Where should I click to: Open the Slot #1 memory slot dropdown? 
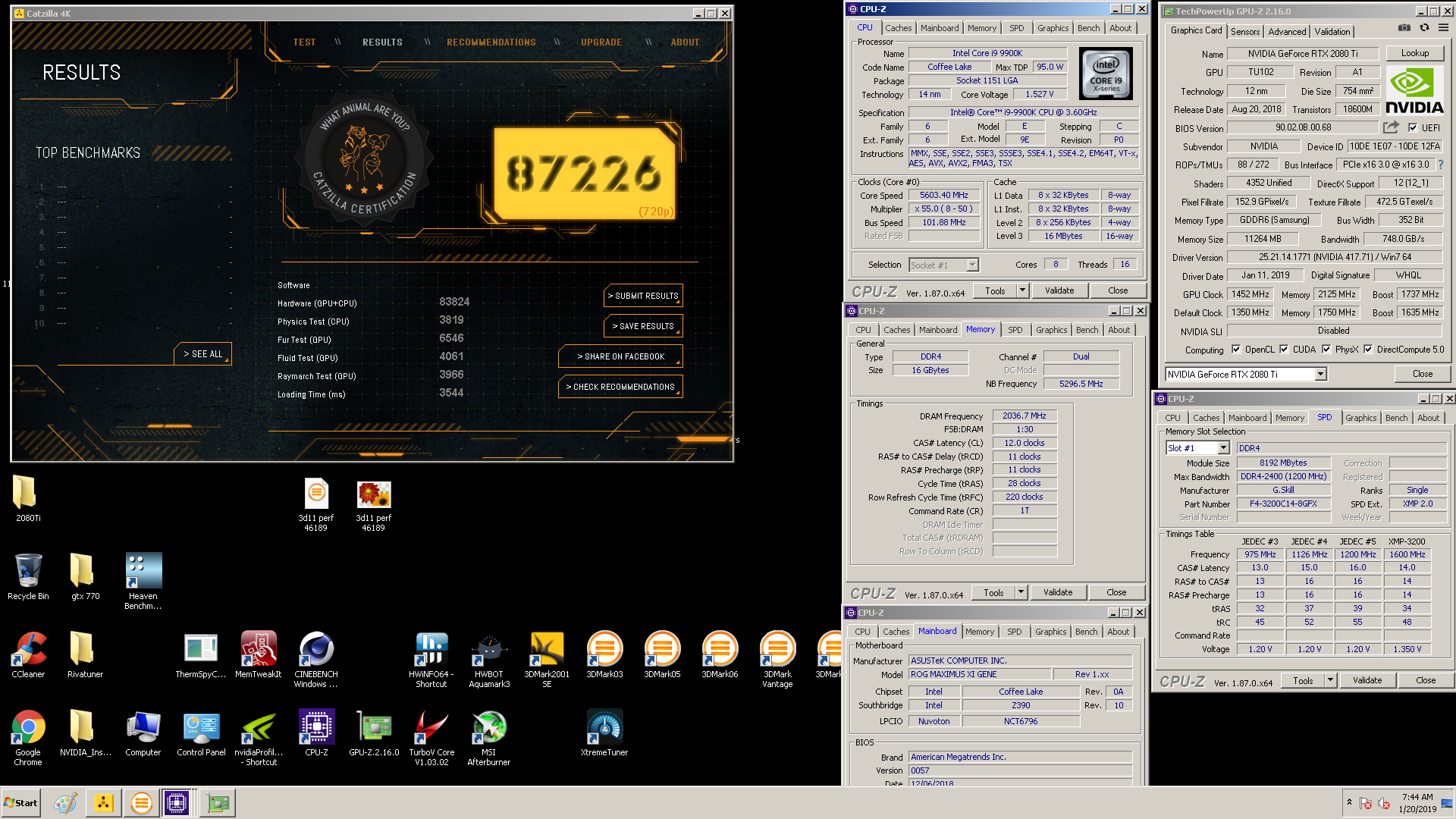(1223, 448)
